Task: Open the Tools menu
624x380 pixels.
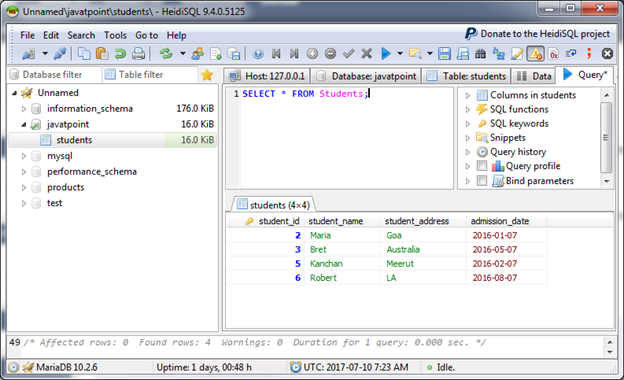Action: click(115, 35)
